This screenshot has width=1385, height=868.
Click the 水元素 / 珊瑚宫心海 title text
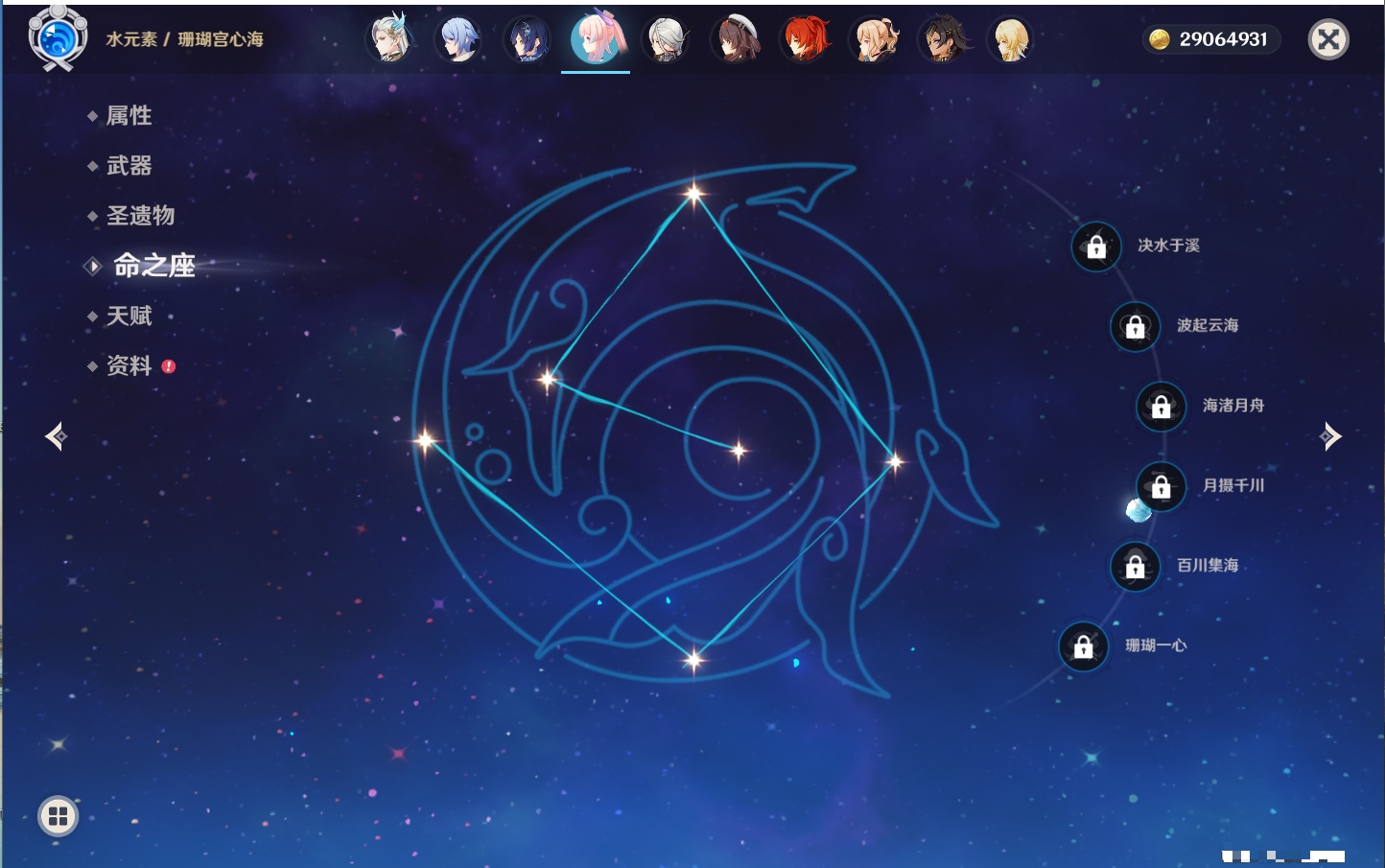pyautogui.click(x=184, y=39)
